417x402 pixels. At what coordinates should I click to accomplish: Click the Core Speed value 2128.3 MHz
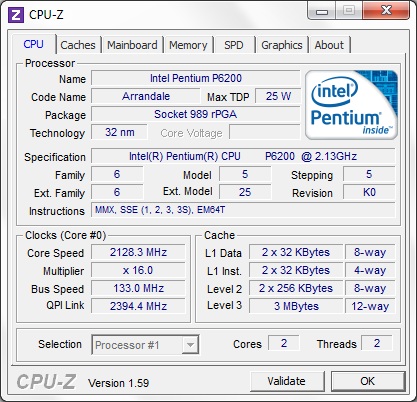[x=138, y=252]
